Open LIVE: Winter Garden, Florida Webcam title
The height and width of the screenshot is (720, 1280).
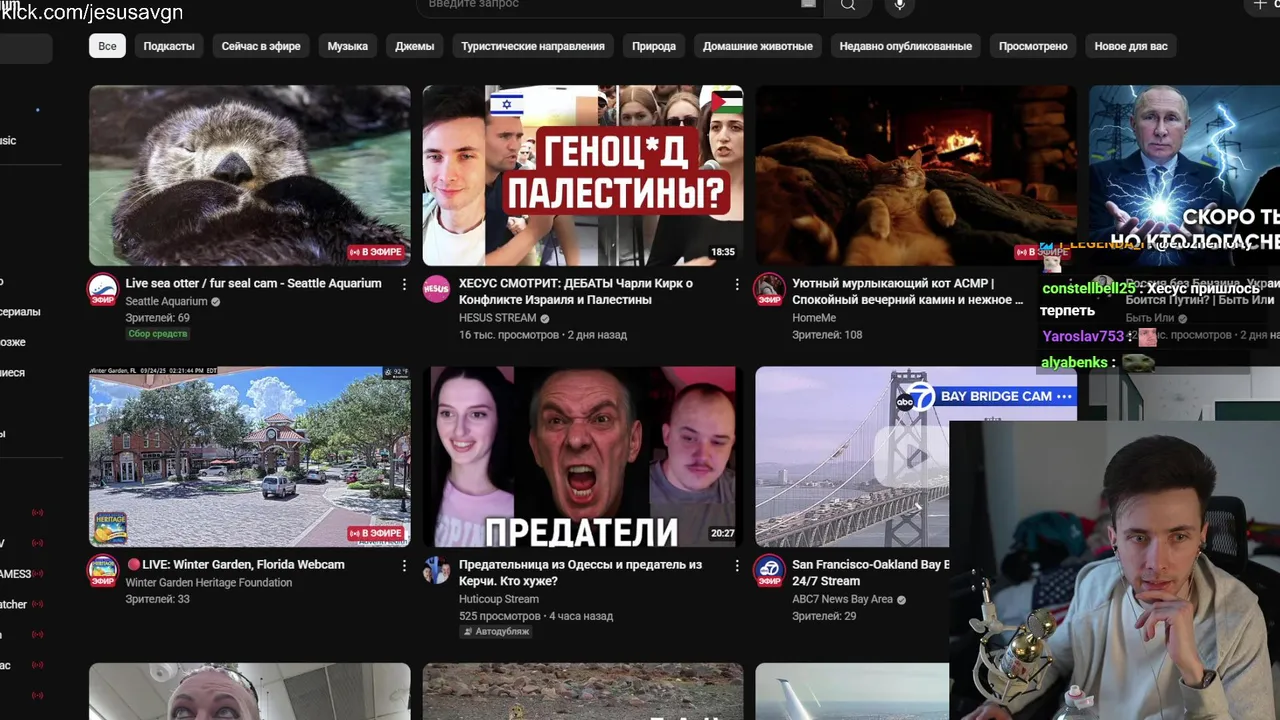coord(235,565)
